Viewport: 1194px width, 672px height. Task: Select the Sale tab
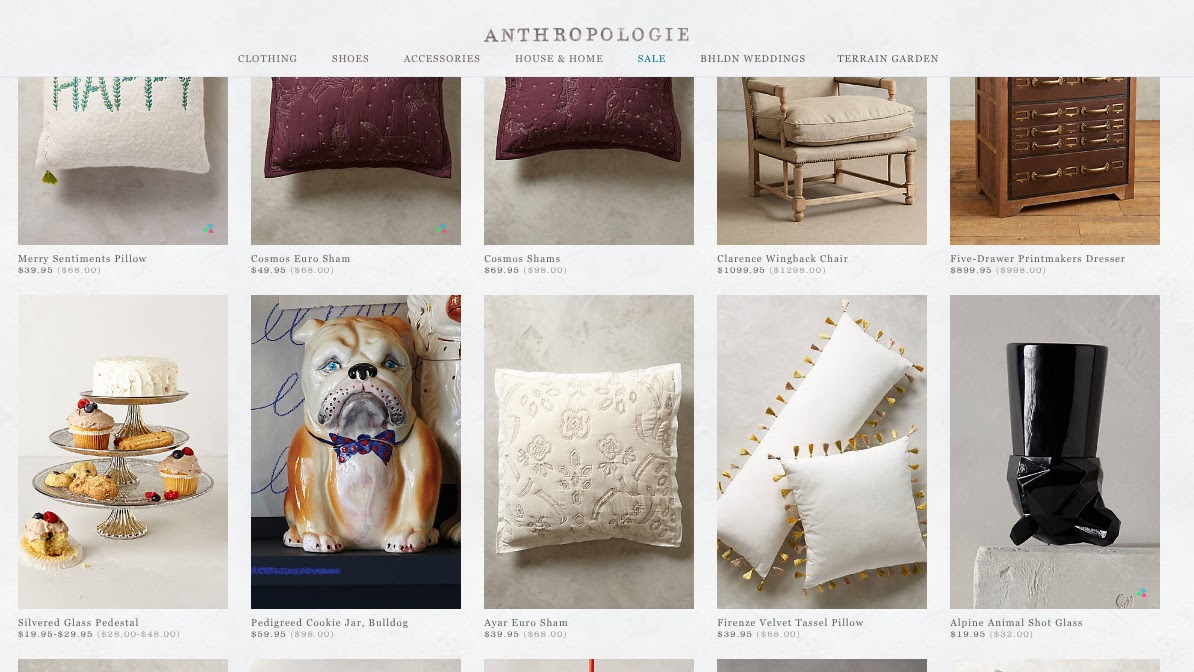652,59
